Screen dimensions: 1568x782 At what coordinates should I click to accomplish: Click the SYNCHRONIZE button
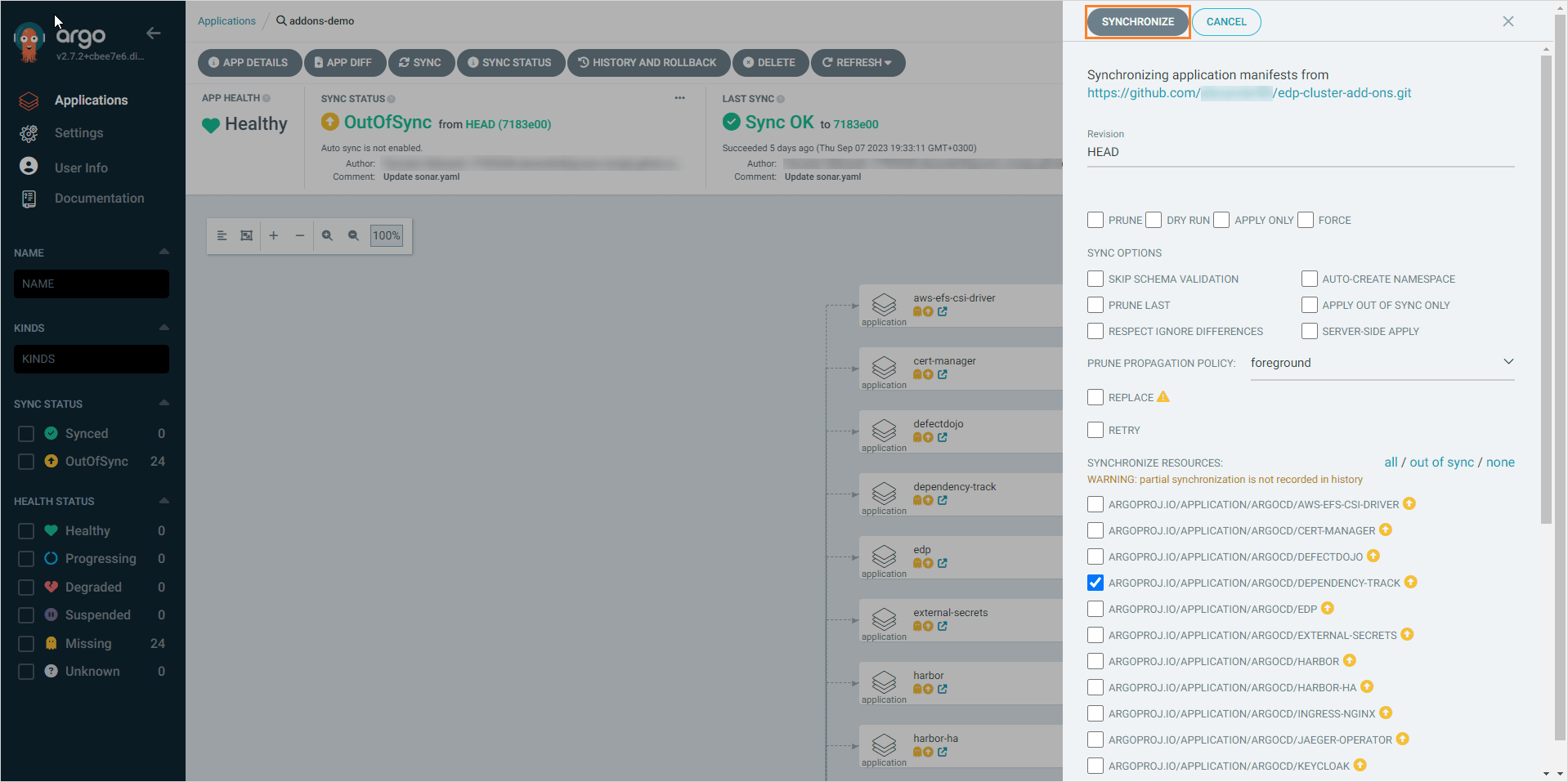point(1137,22)
